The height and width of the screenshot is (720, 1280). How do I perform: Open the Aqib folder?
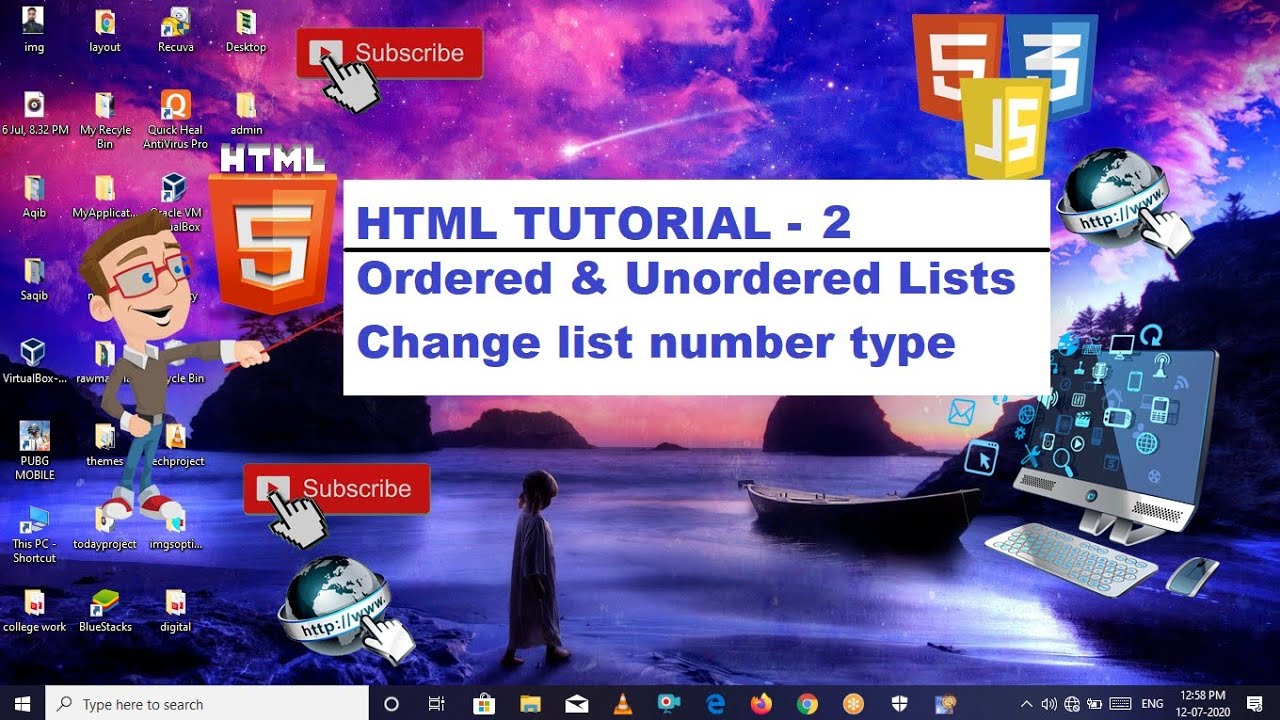[x=34, y=196]
